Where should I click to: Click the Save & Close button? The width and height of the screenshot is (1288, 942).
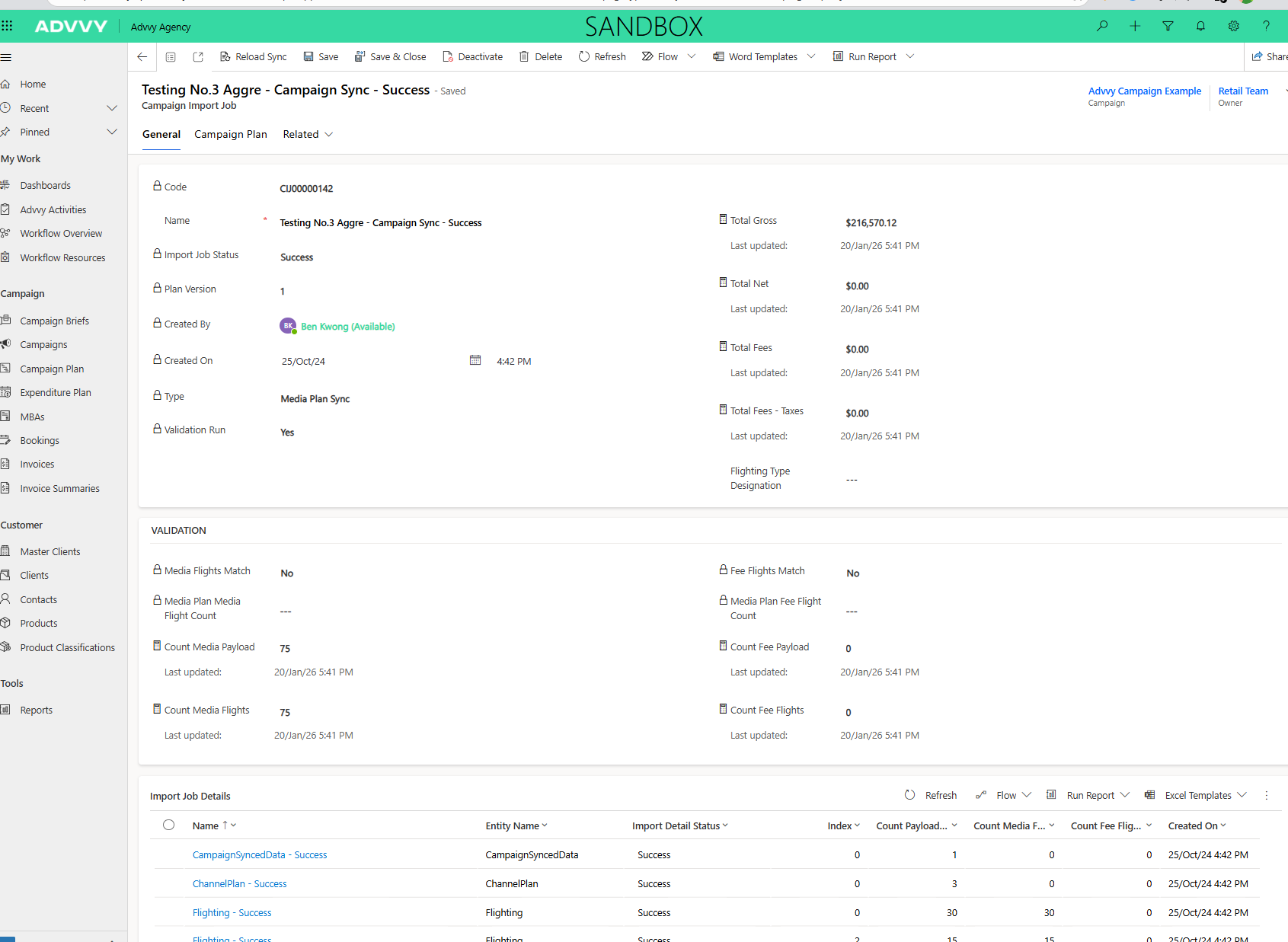coord(390,56)
